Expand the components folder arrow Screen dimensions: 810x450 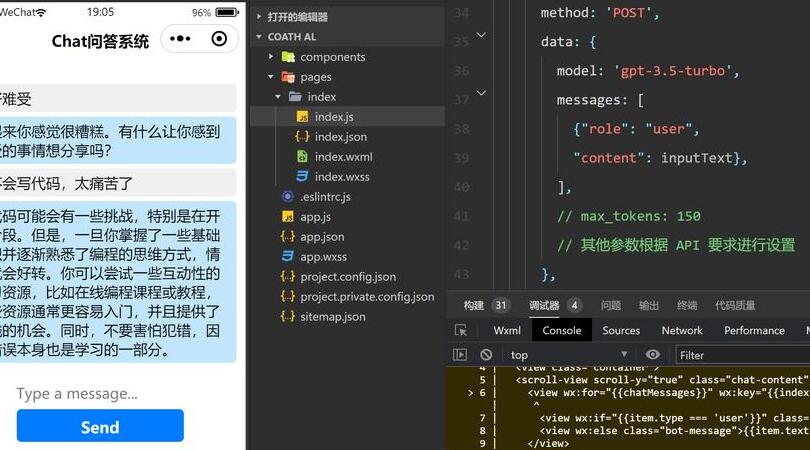tap(271, 56)
